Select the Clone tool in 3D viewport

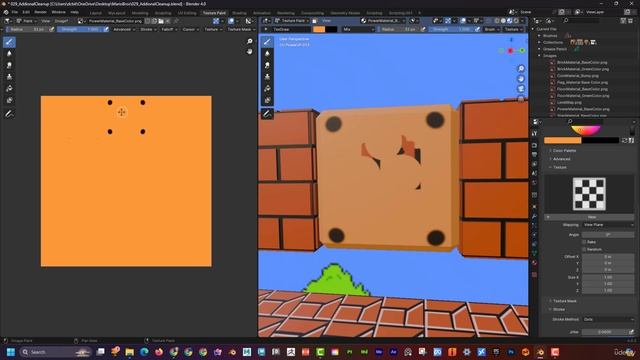[x=267, y=77]
